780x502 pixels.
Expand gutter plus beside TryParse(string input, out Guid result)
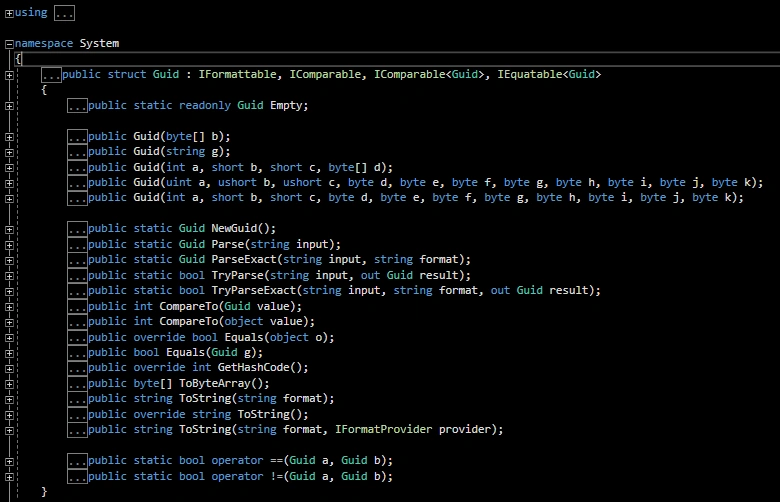tap(9, 276)
